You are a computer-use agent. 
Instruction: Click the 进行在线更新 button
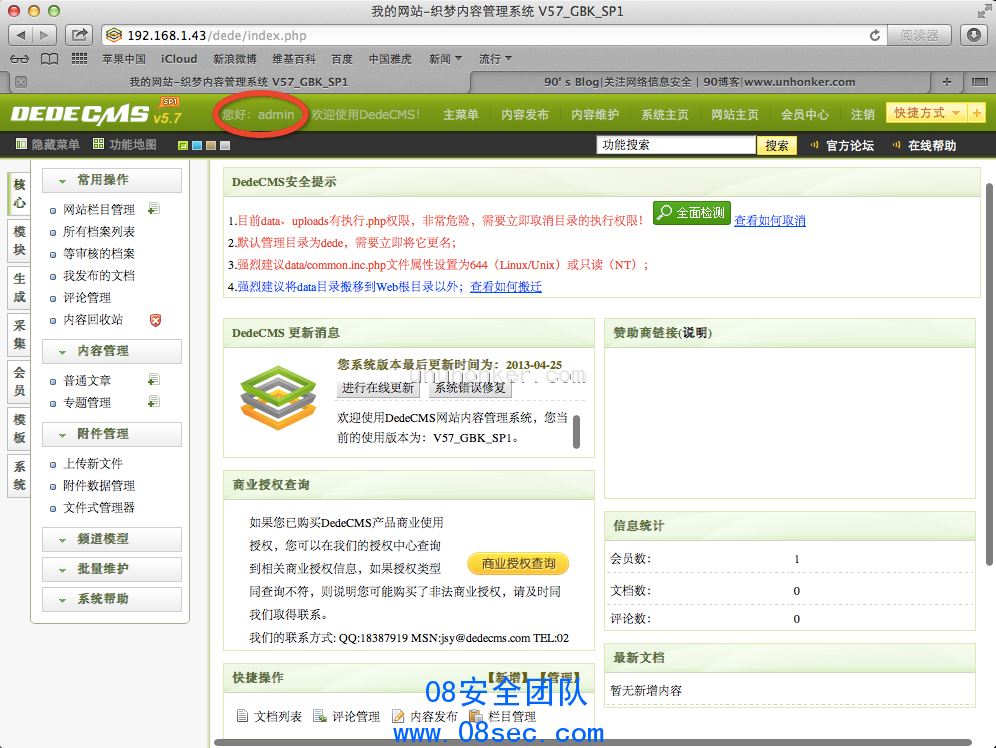click(x=378, y=387)
